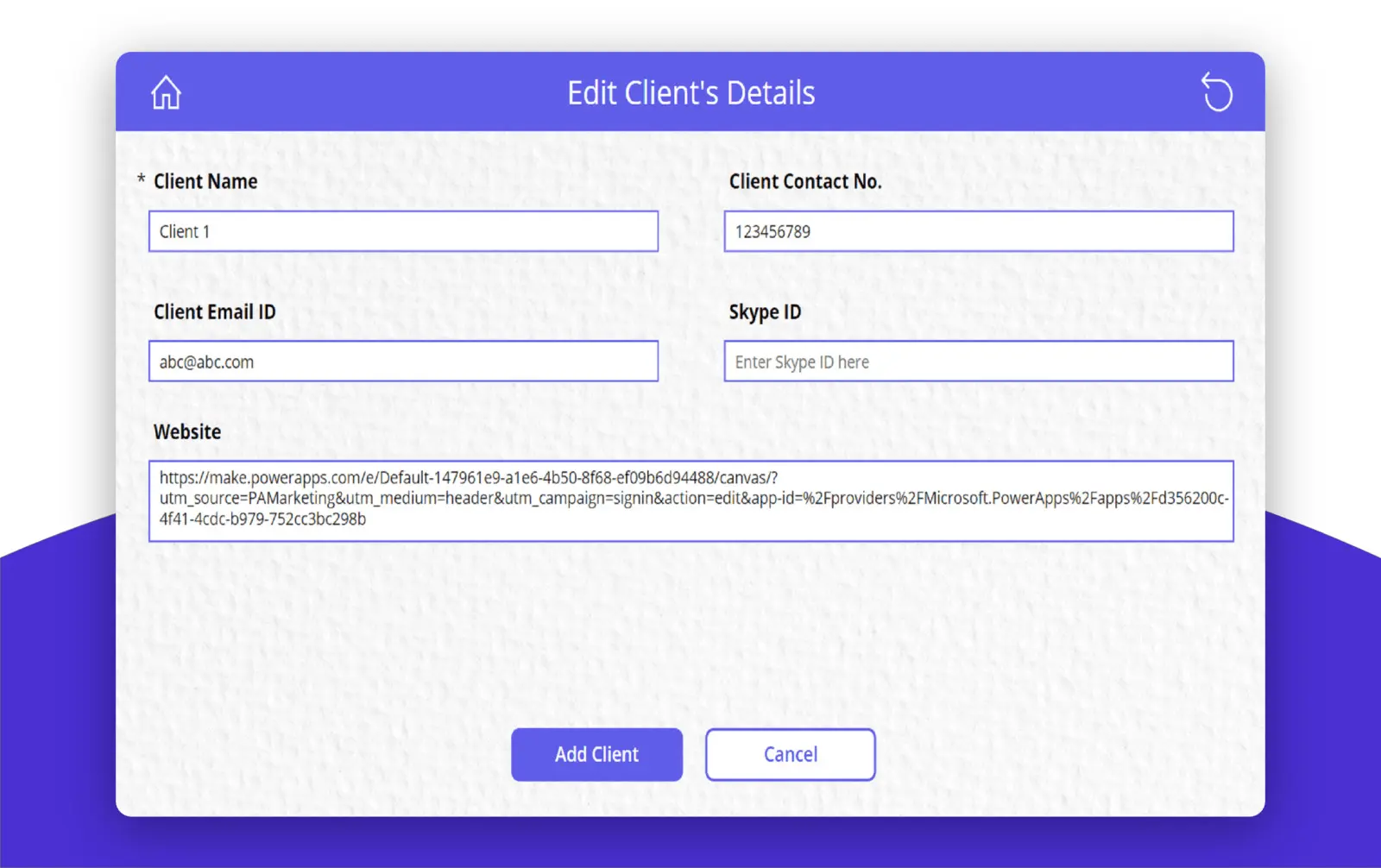This screenshot has width=1381, height=868.
Task: Click into the Client Contact No. field
Action: 978,231
